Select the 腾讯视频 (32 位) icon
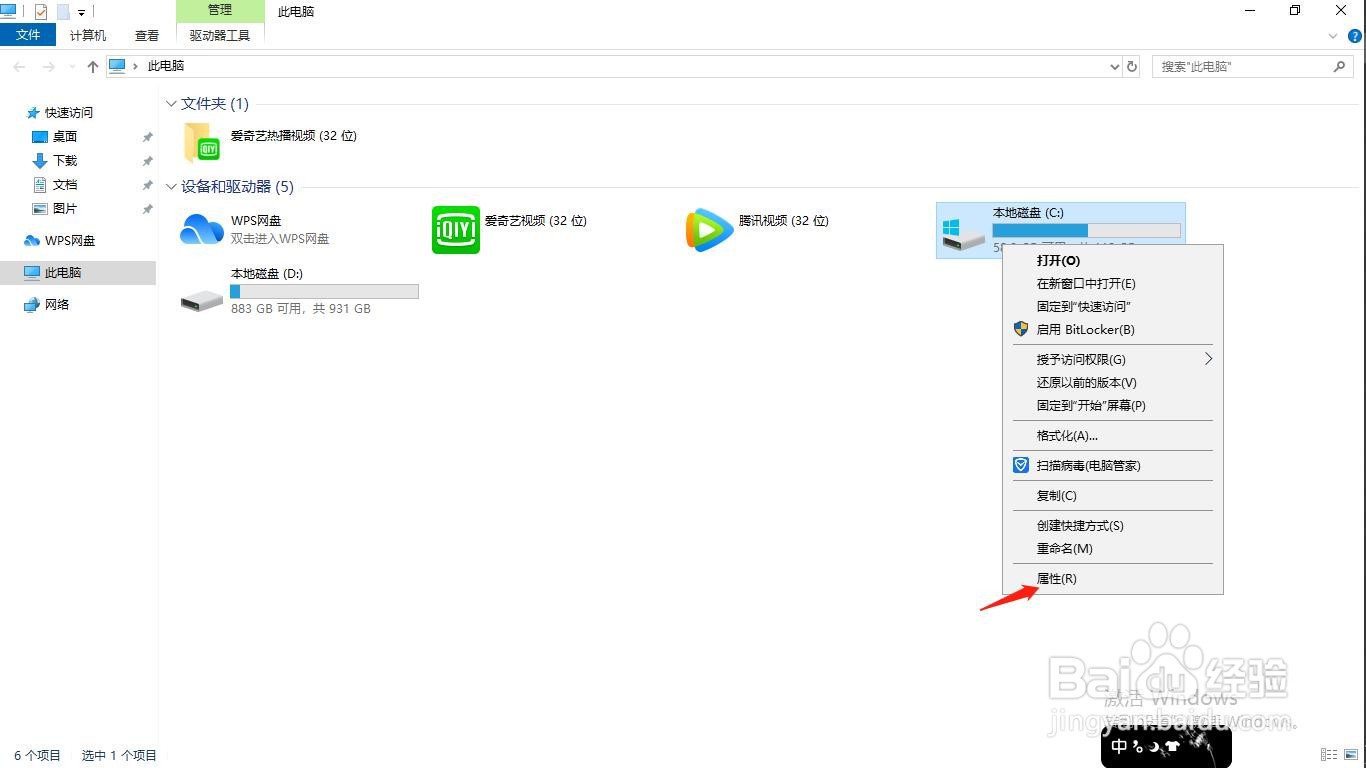 point(709,230)
